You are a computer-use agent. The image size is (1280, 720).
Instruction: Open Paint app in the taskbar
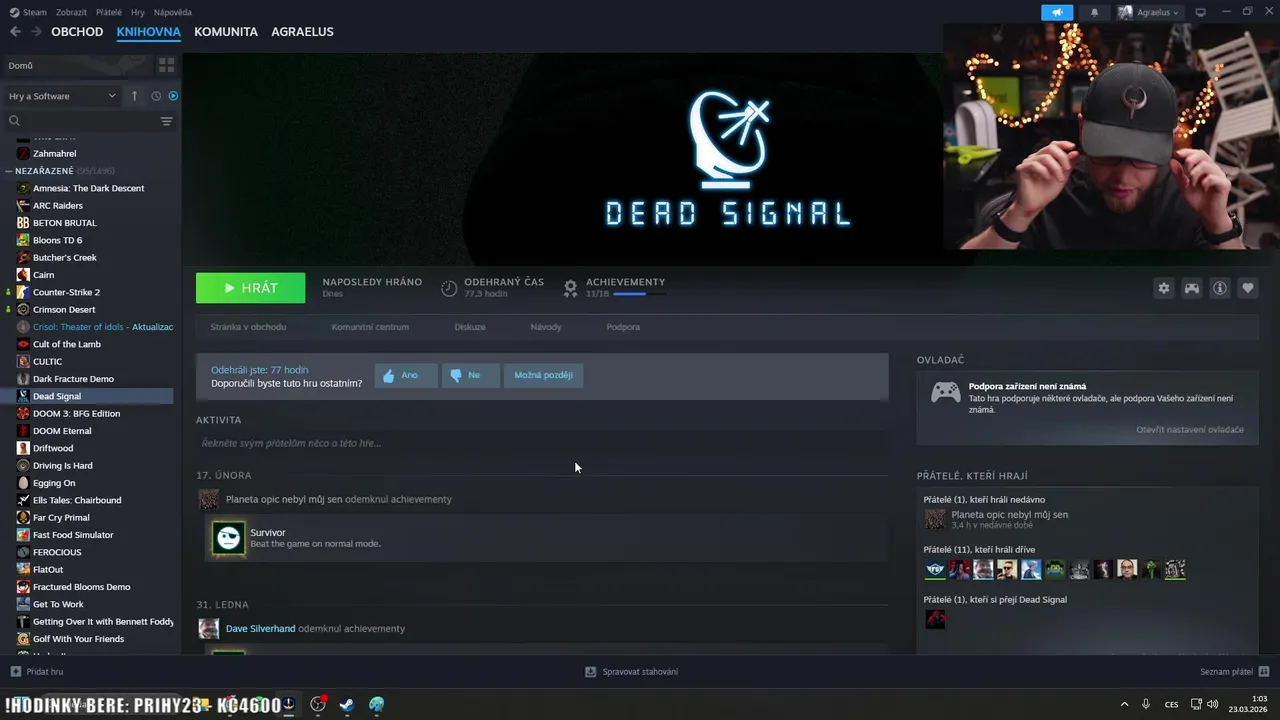[376, 704]
